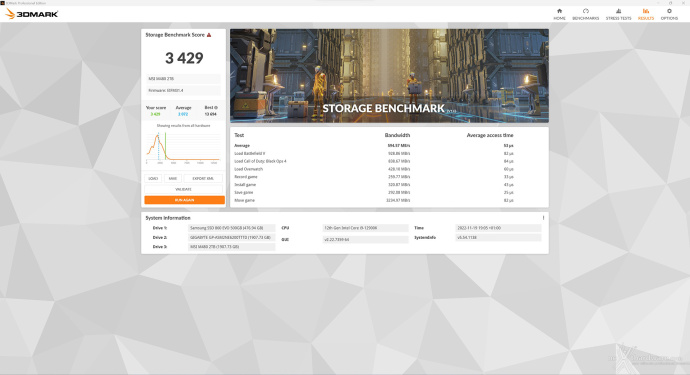Export the result as XML

pos(203,178)
